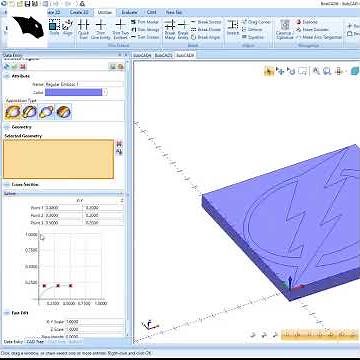
Task: Click upper icon beside Selected Geometry box
Action: click(119, 144)
